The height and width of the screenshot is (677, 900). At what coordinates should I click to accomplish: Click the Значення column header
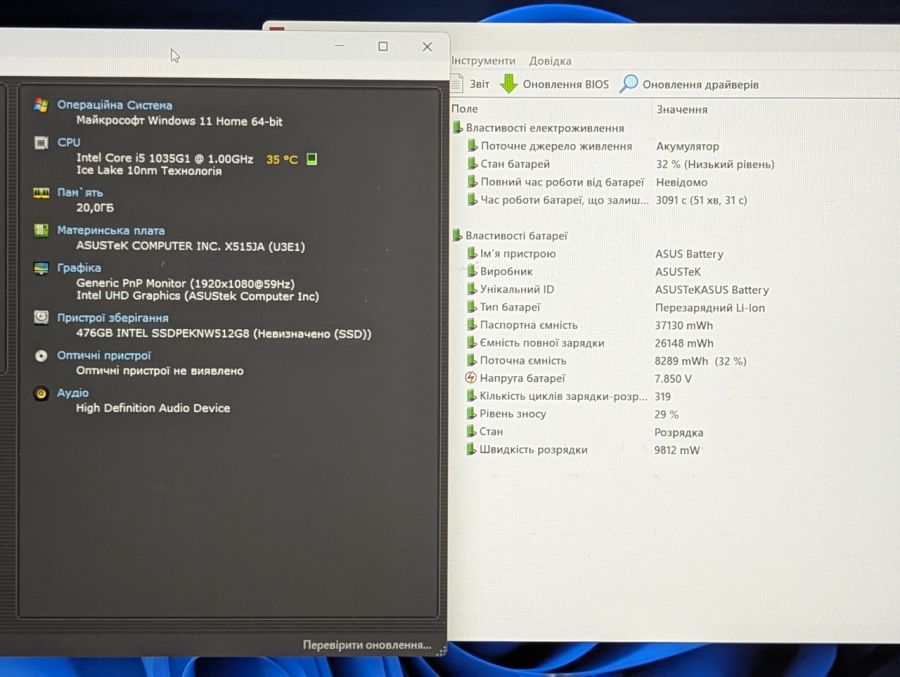pos(682,109)
